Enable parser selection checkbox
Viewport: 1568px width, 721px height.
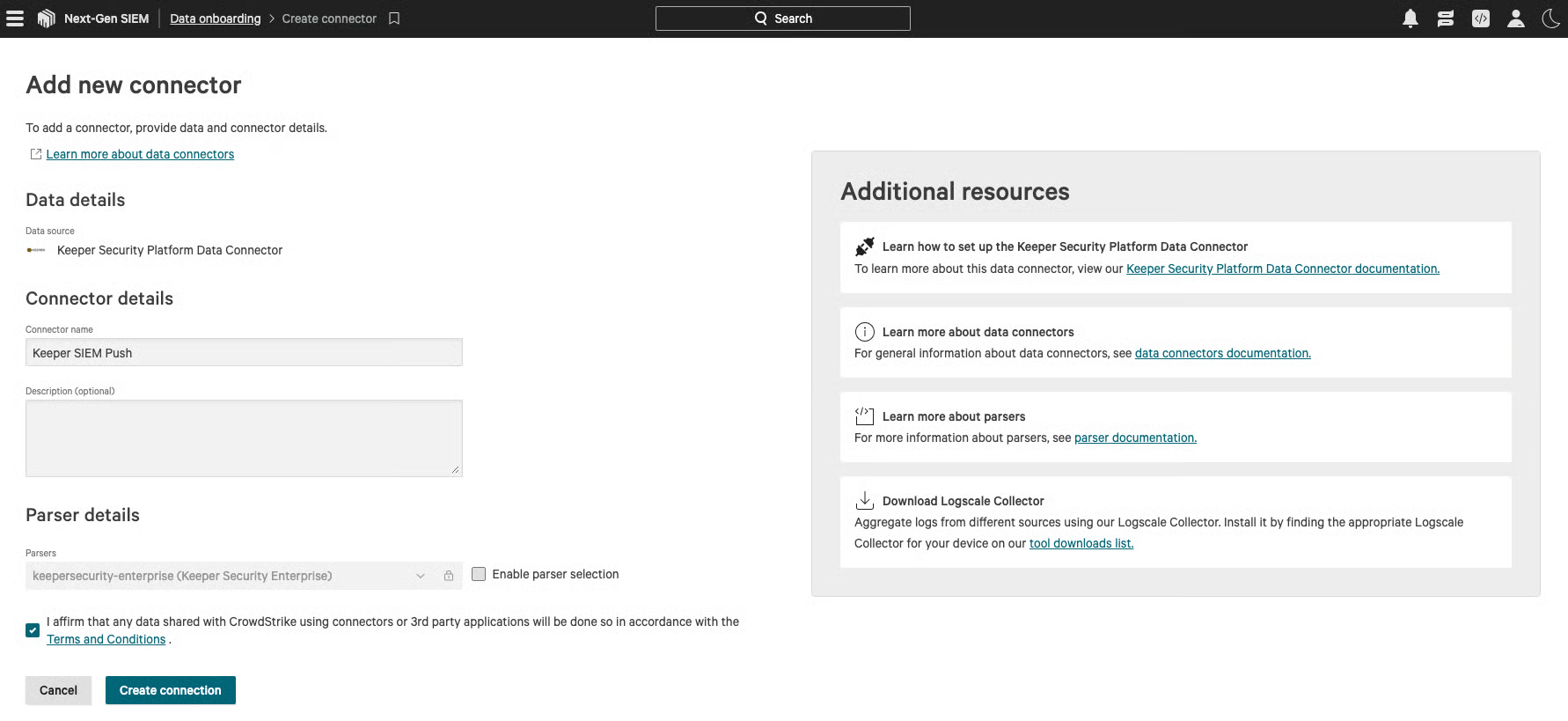coord(479,574)
